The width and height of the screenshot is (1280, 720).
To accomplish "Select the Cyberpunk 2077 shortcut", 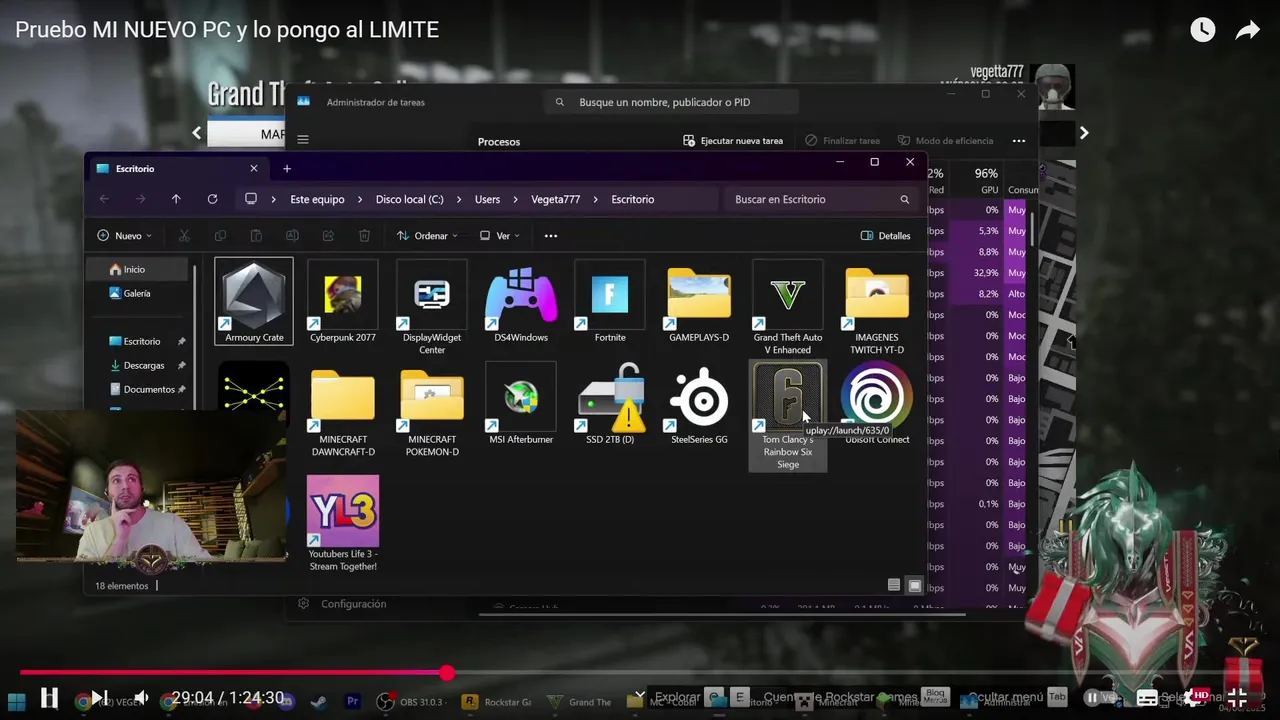I will click(x=343, y=301).
